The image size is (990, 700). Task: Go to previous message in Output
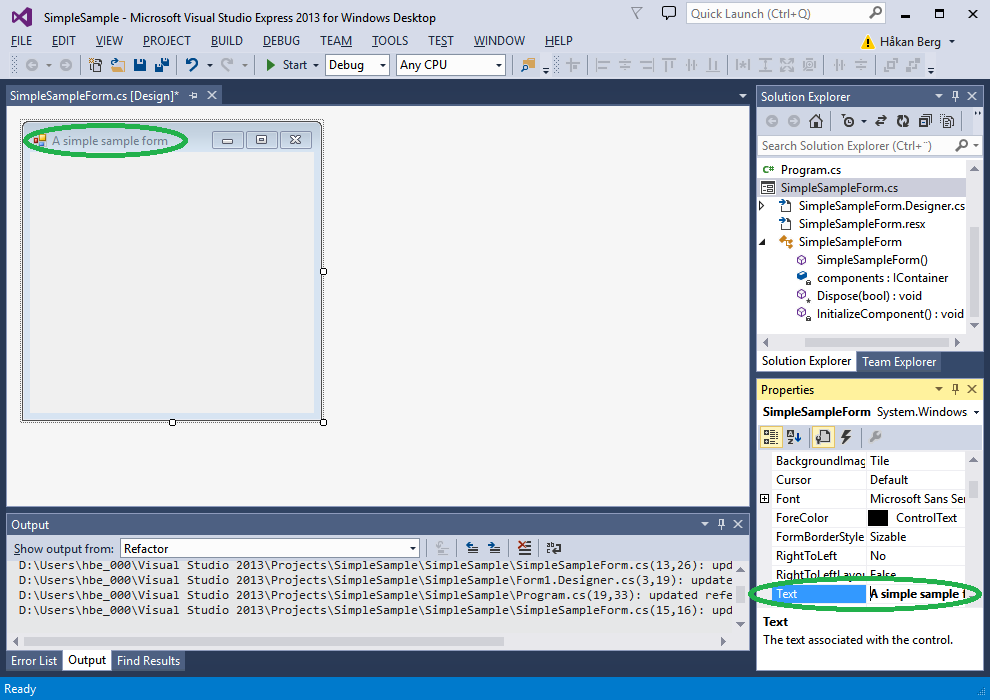[472, 548]
